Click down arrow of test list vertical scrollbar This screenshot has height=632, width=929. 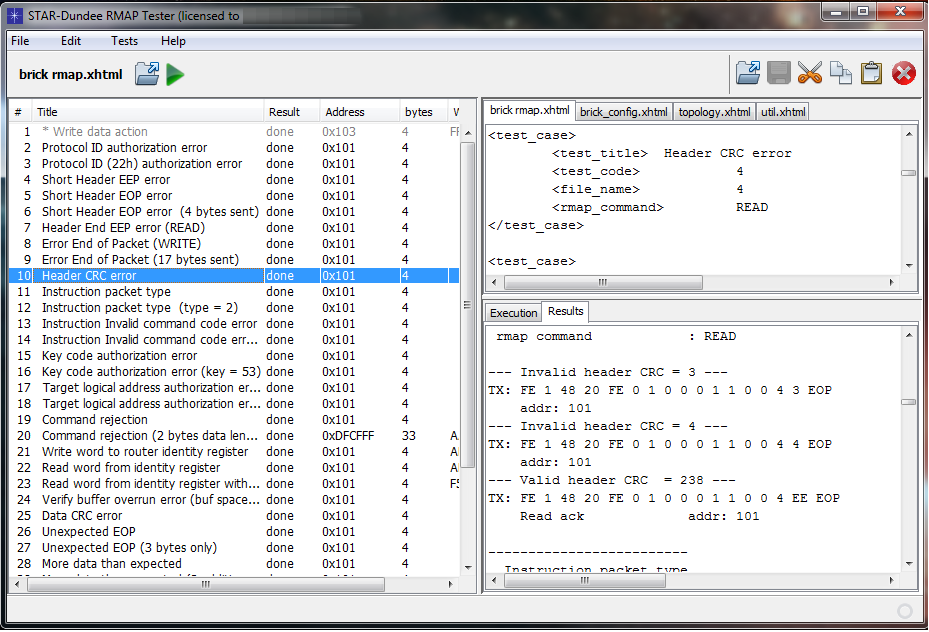[x=467, y=569]
